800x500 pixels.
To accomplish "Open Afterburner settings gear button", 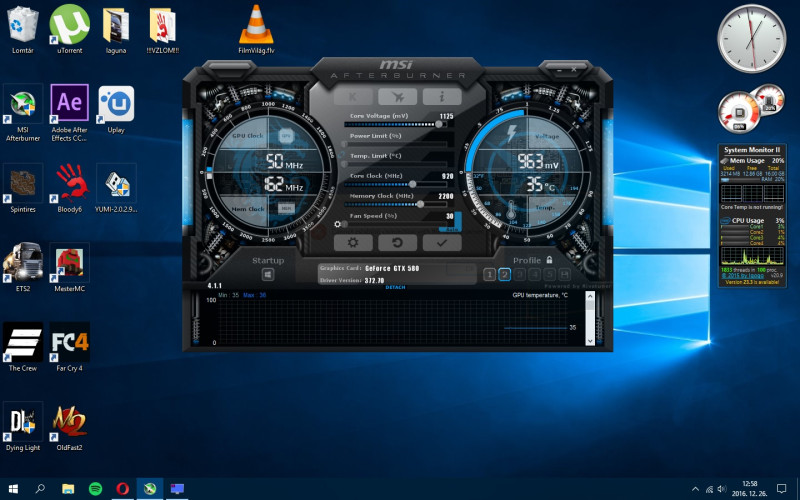I will (353, 243).
